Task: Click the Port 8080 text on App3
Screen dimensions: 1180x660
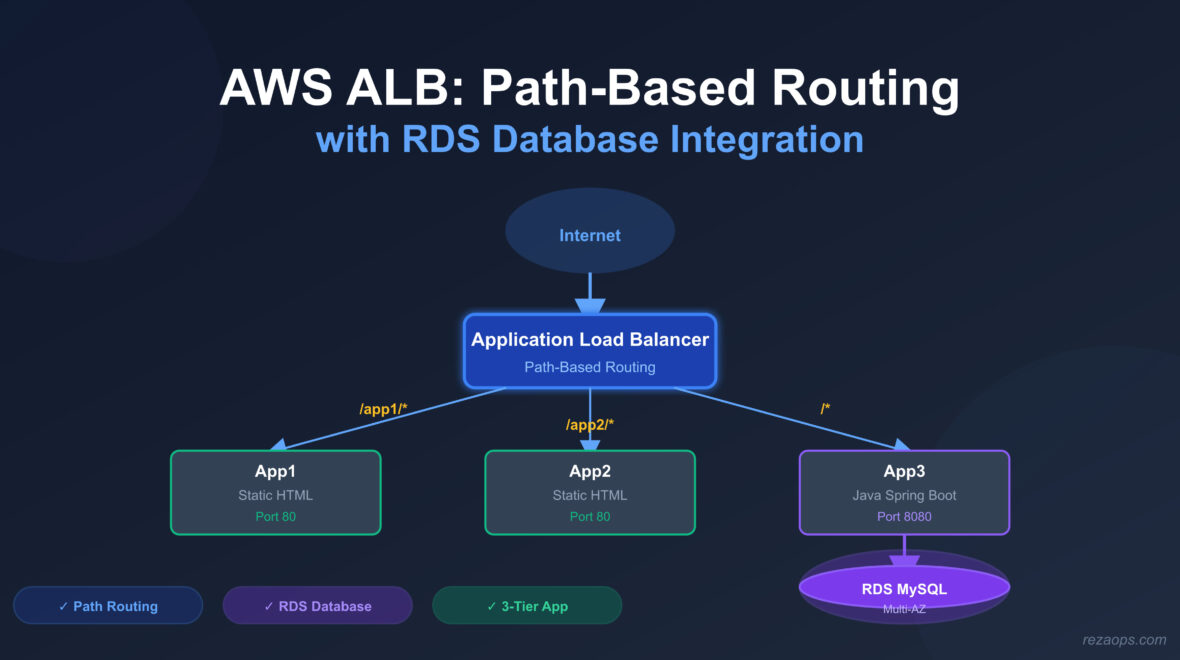Action: [903, 516]
